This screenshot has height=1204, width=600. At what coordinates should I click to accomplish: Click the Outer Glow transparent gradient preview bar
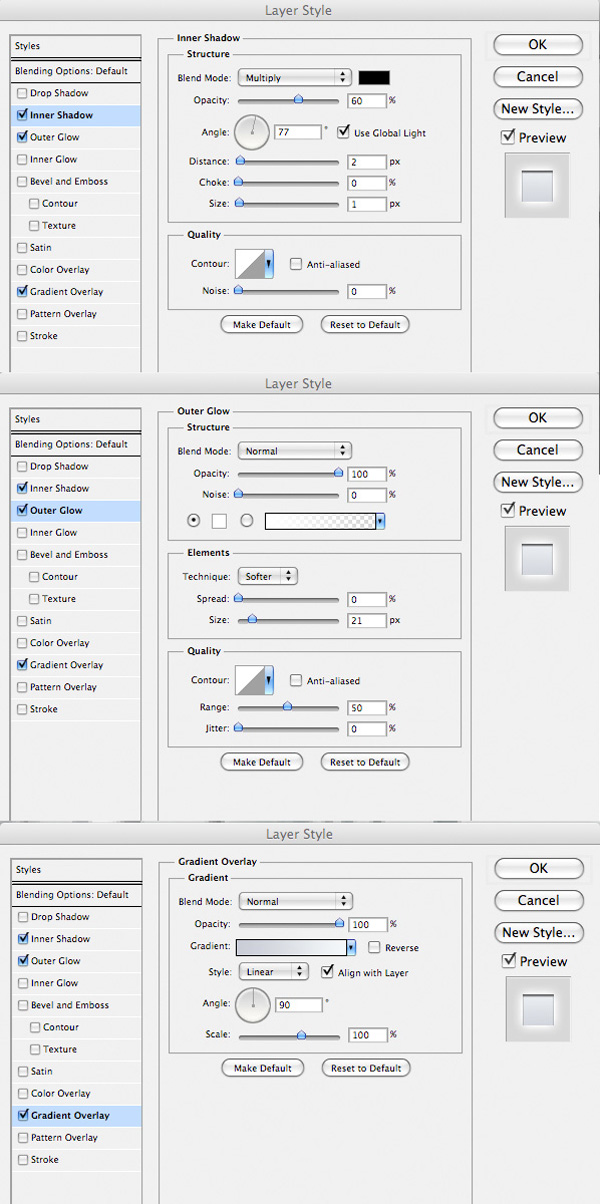tap(320, 521)
